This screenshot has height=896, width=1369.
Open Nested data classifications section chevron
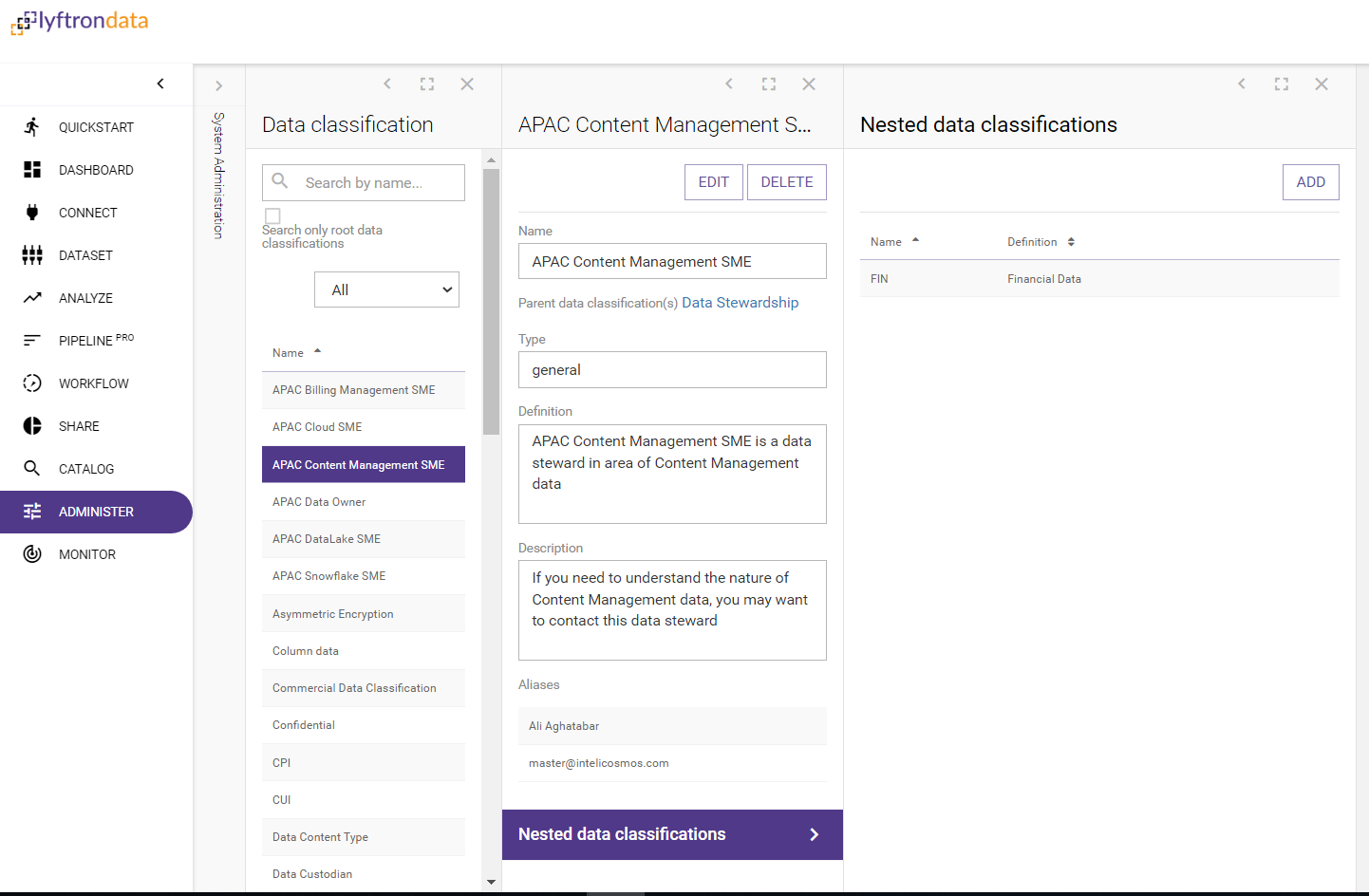coord(814,834)
